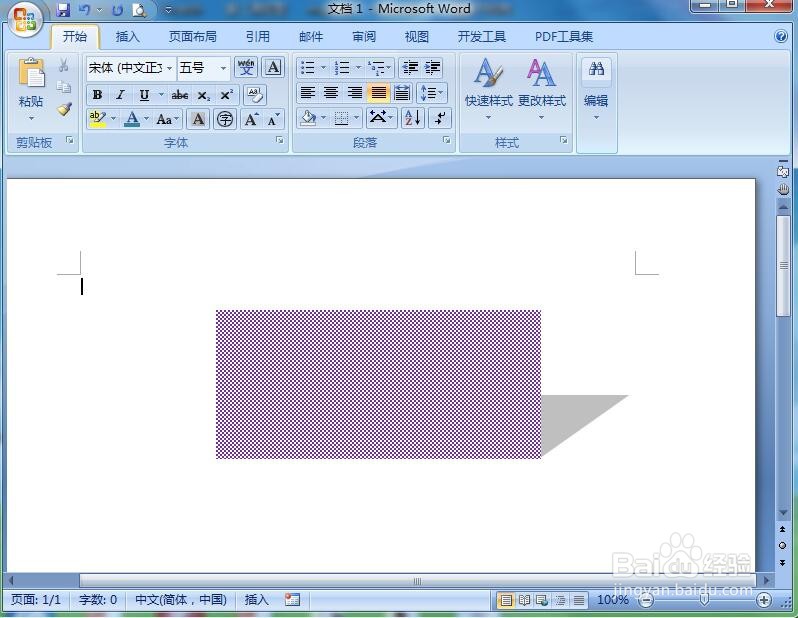Image resolution: width=798 pixels, height=618 pixels.
Task: Expand numbered list style dropdown
Action: click(x=358, y=67)
